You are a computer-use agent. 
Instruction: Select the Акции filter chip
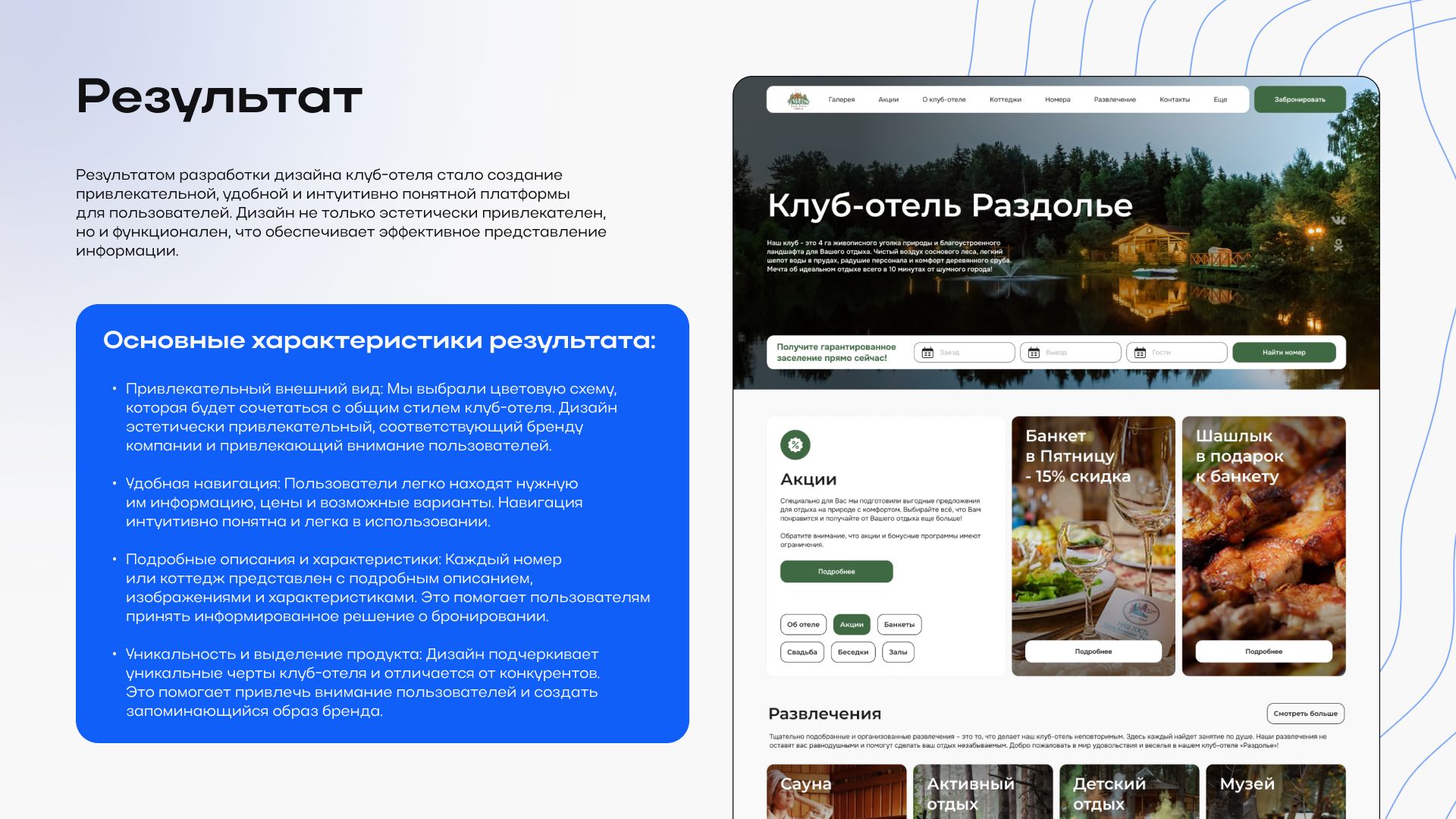[851, 625]
